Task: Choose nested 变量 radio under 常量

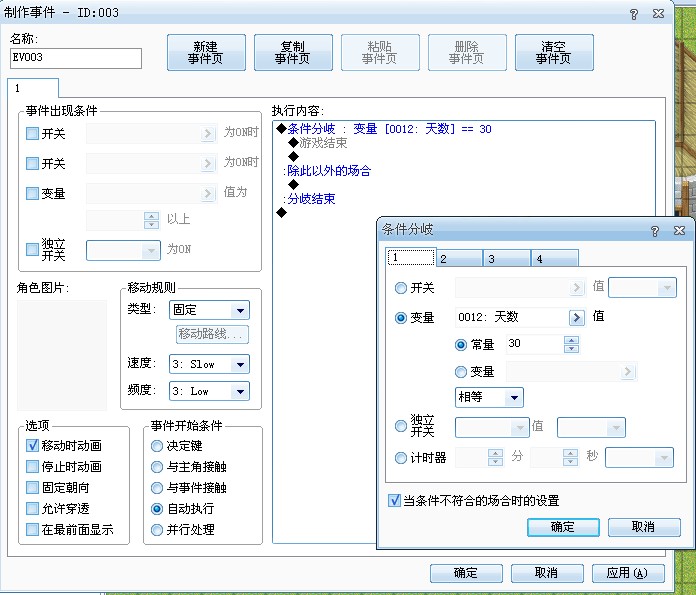Action: pos(461,372)
